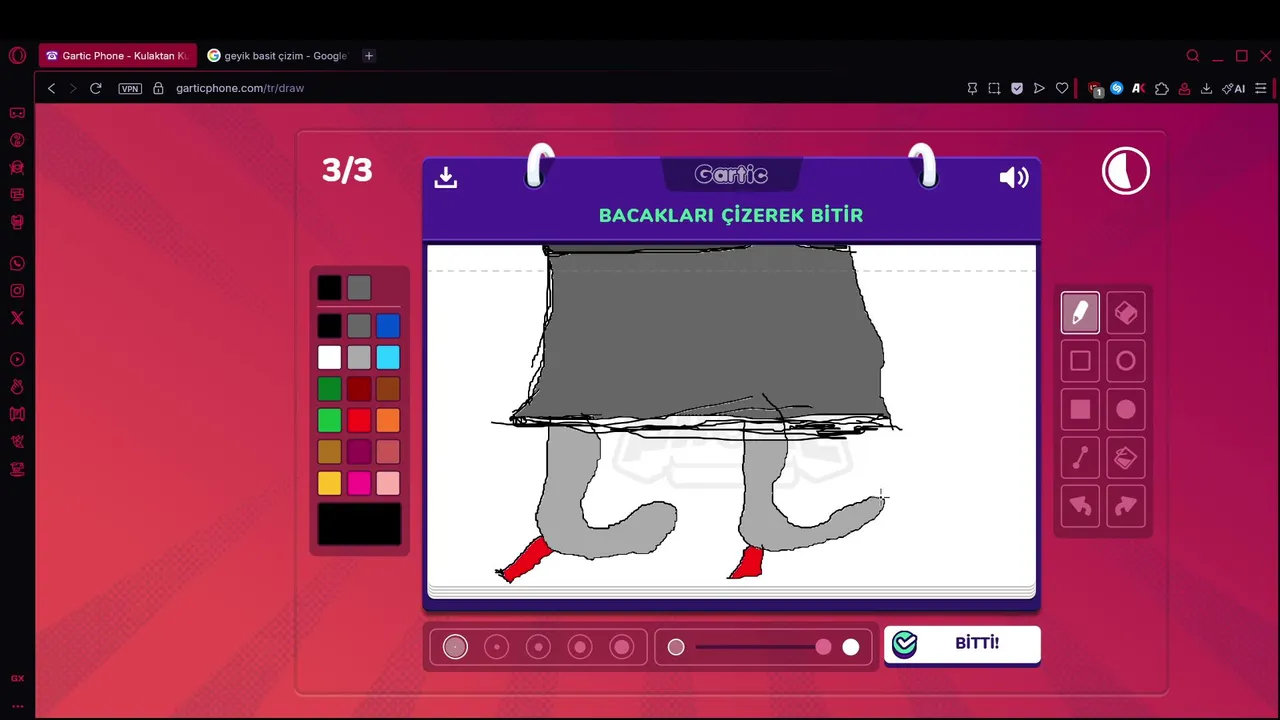Pick the recent gray color swatch at top
The image size is (1280, 720).
click(x=359, y=288)
